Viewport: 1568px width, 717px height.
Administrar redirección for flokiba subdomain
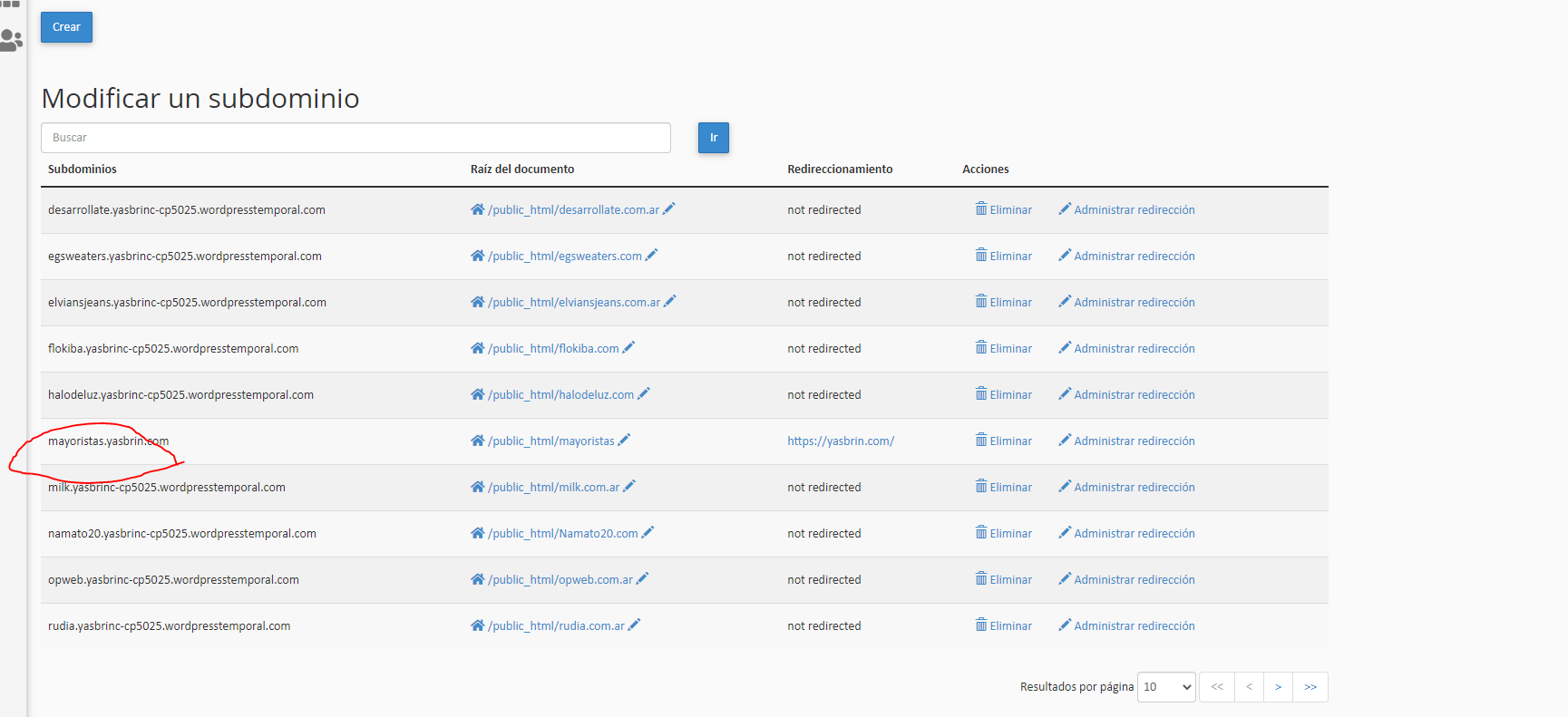pyautogui.click(x=1126, y=349)
